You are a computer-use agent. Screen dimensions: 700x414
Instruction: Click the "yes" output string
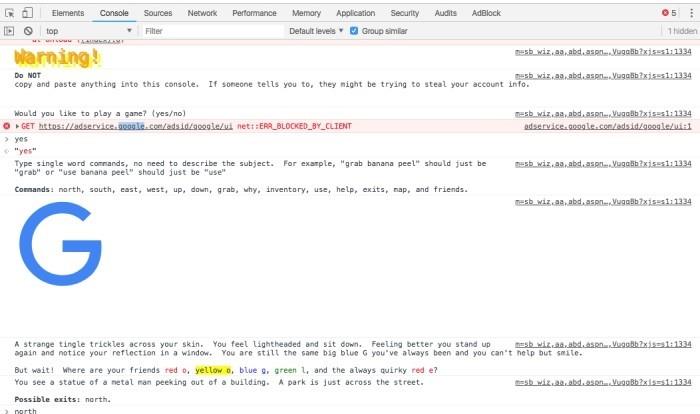coord(25,151)
